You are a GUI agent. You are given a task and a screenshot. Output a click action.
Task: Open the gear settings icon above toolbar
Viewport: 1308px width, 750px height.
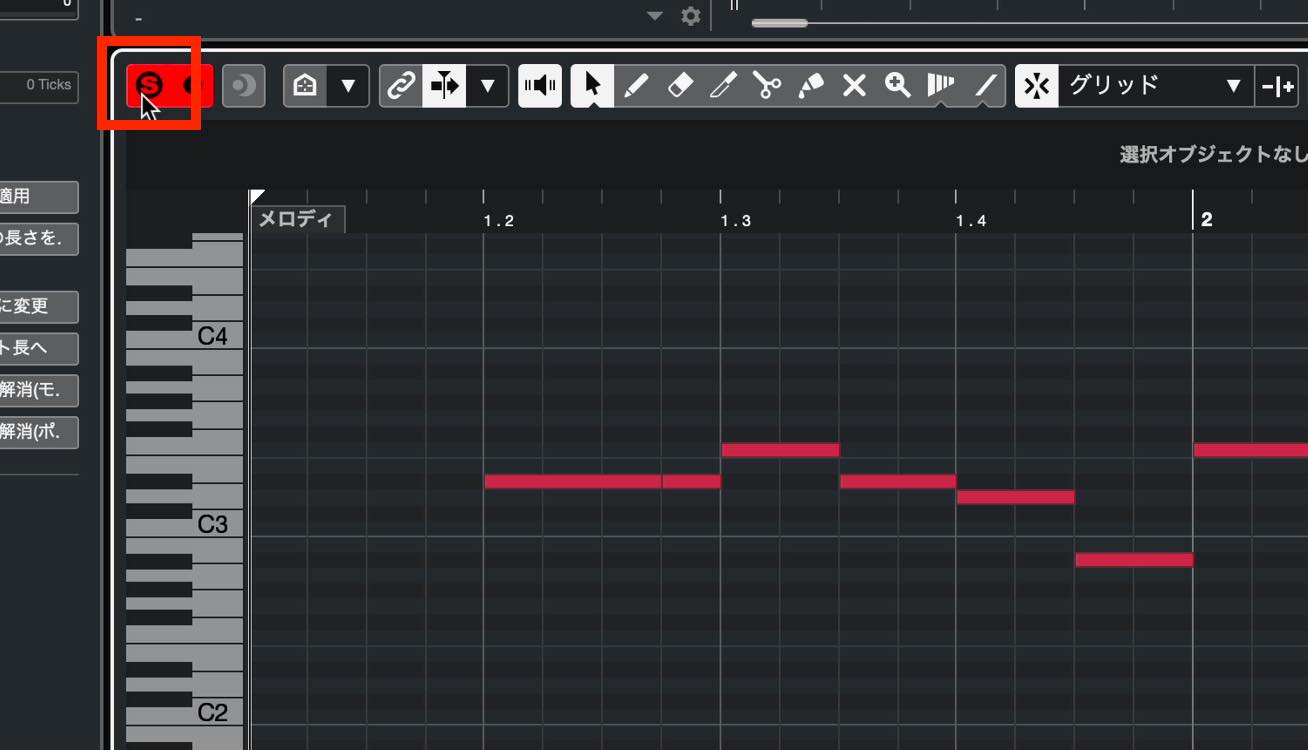pos(690,16)
